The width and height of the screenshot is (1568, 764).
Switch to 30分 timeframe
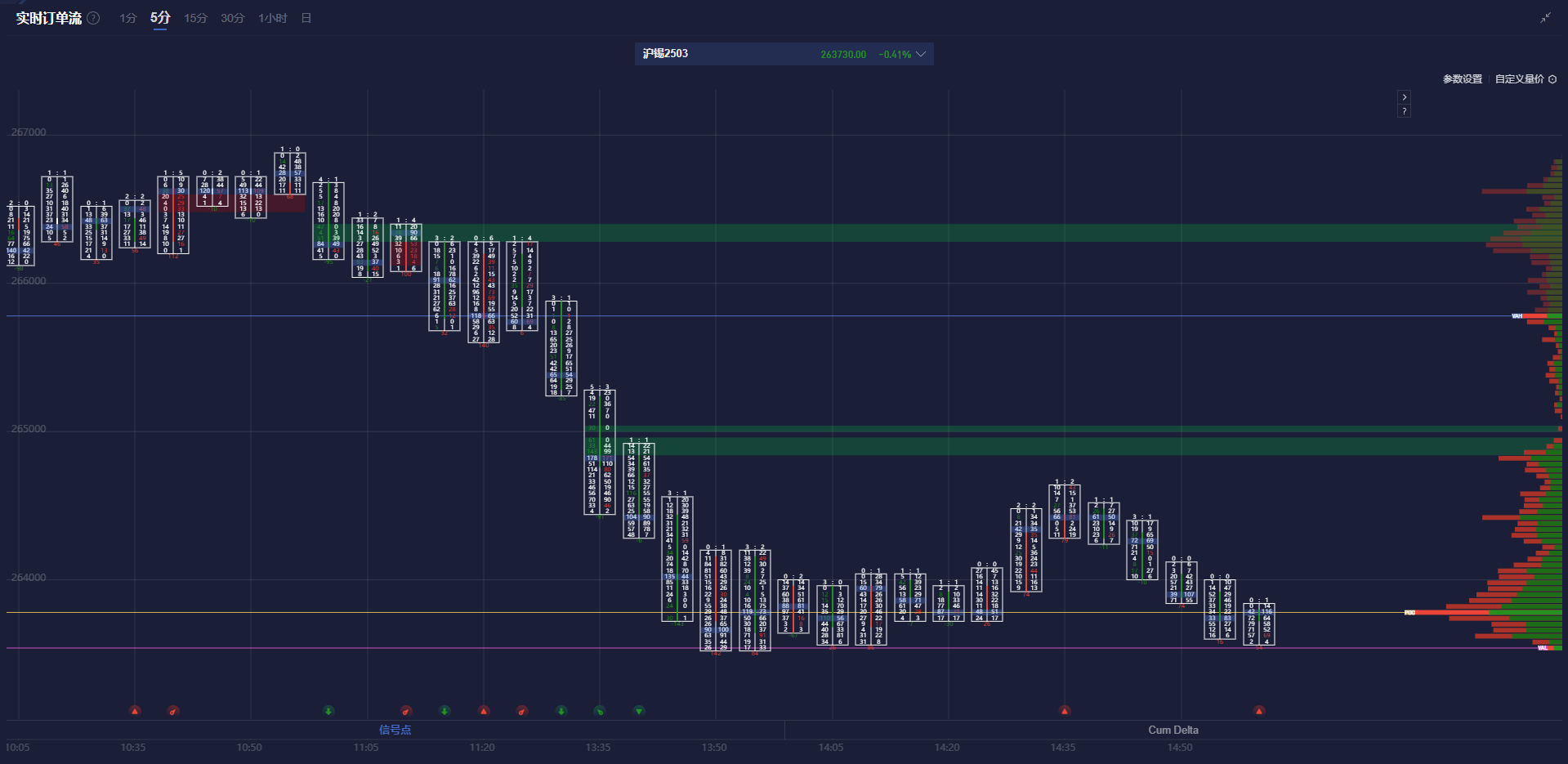tap(232, 18)
